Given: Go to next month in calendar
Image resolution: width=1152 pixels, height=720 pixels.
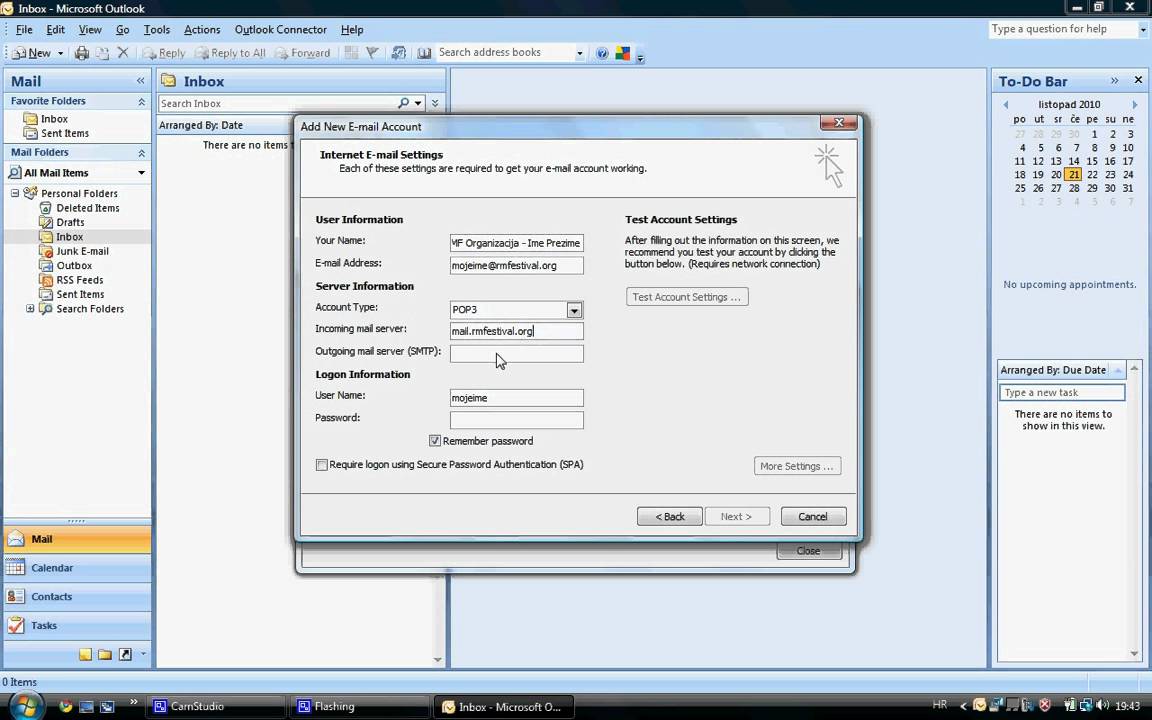Looking at the screenshot, I should tap(1134, 104).
